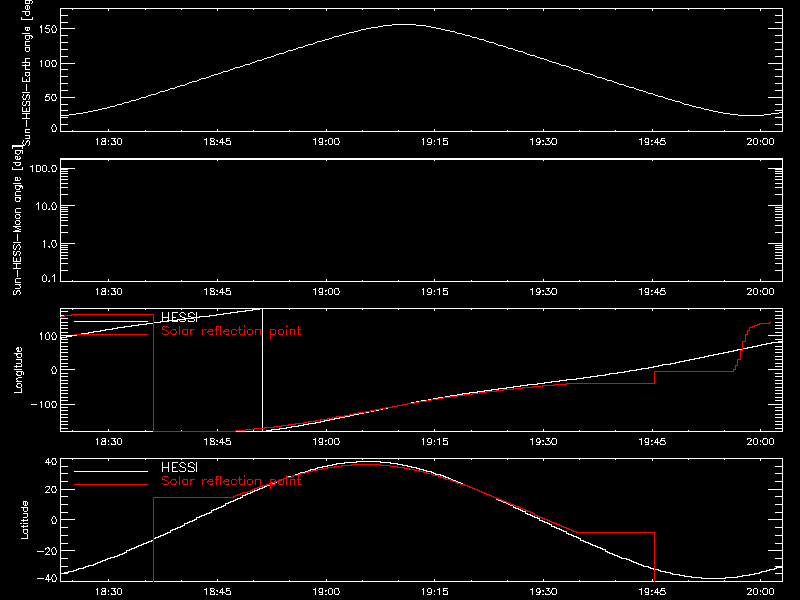Select the 150 tick on Earth angle axis
The image size is (800, 600).
[x=48, y=29]
